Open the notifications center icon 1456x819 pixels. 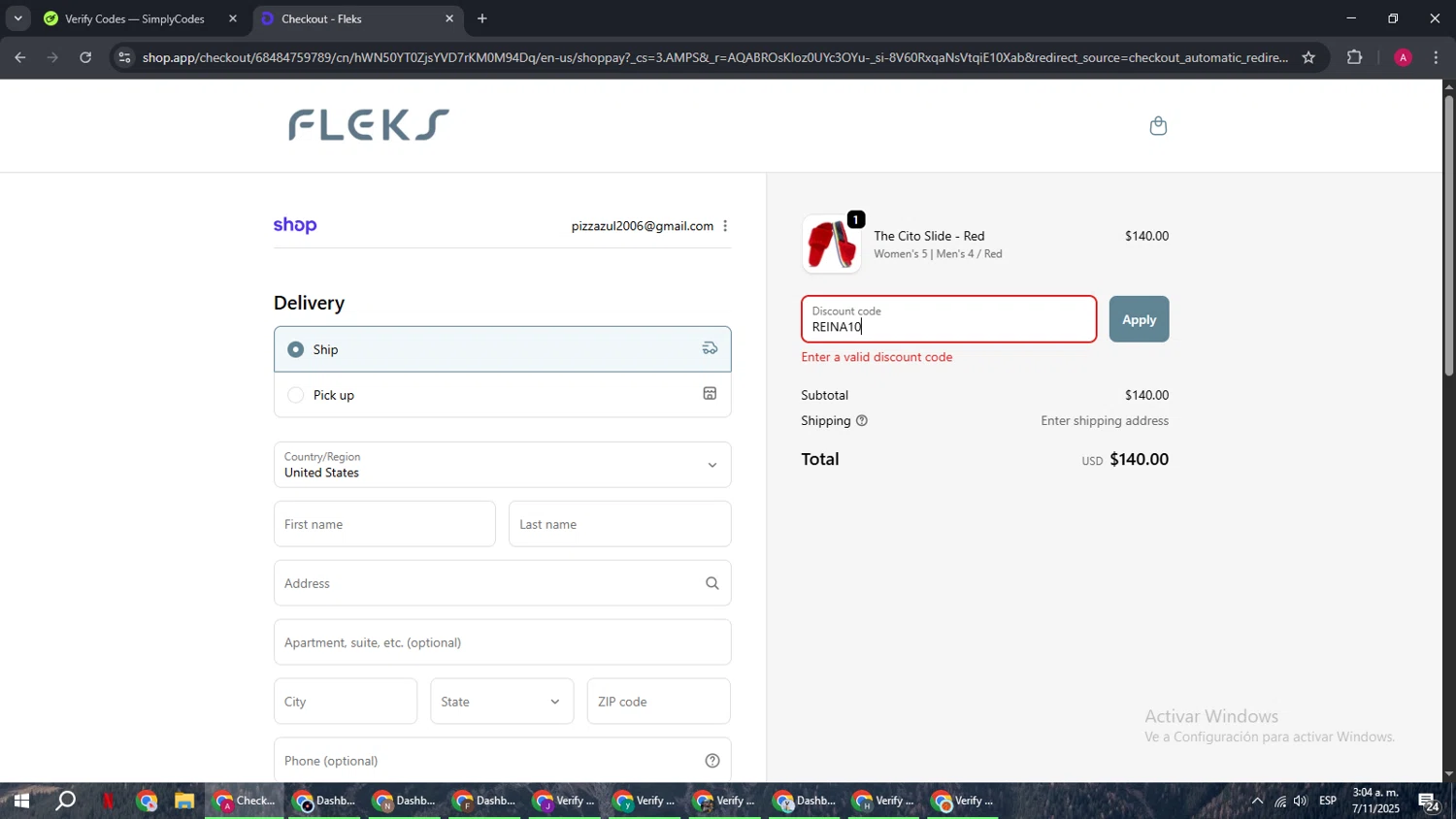tap(1429, 803)
